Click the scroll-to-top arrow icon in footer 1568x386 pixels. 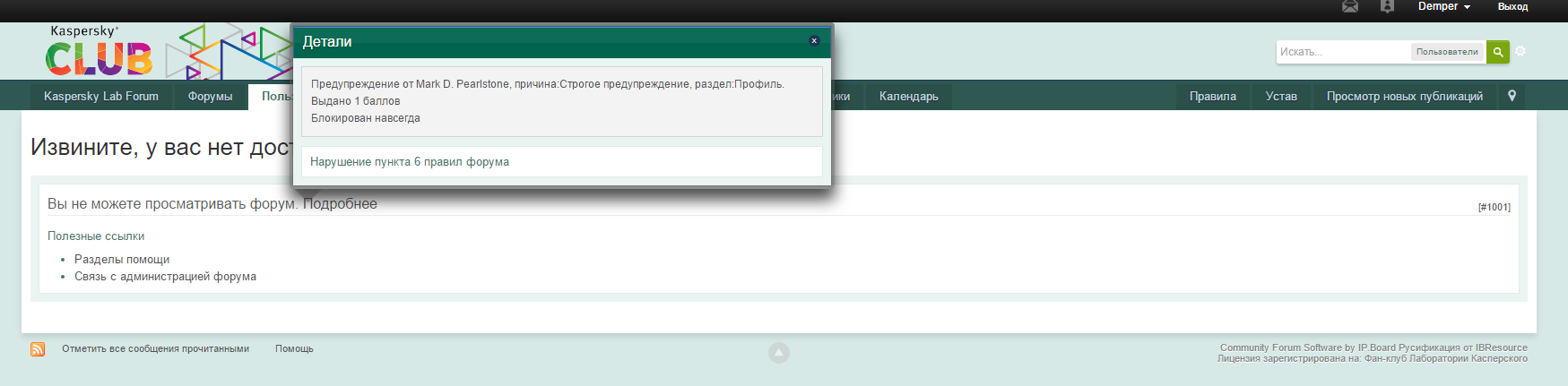(x=779, y=353)
